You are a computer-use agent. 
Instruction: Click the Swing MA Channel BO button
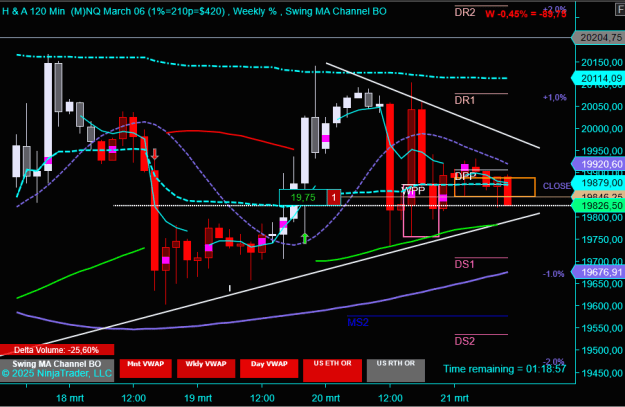click(x=57, y=370)
